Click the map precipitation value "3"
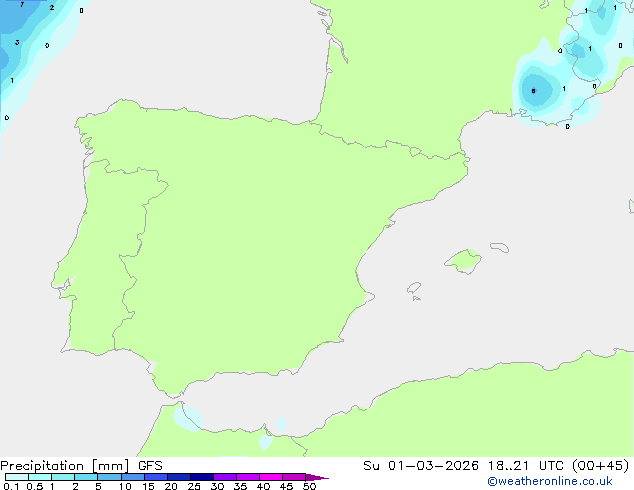634x490 pixels. pyautogui.click(x=17, y=42)
